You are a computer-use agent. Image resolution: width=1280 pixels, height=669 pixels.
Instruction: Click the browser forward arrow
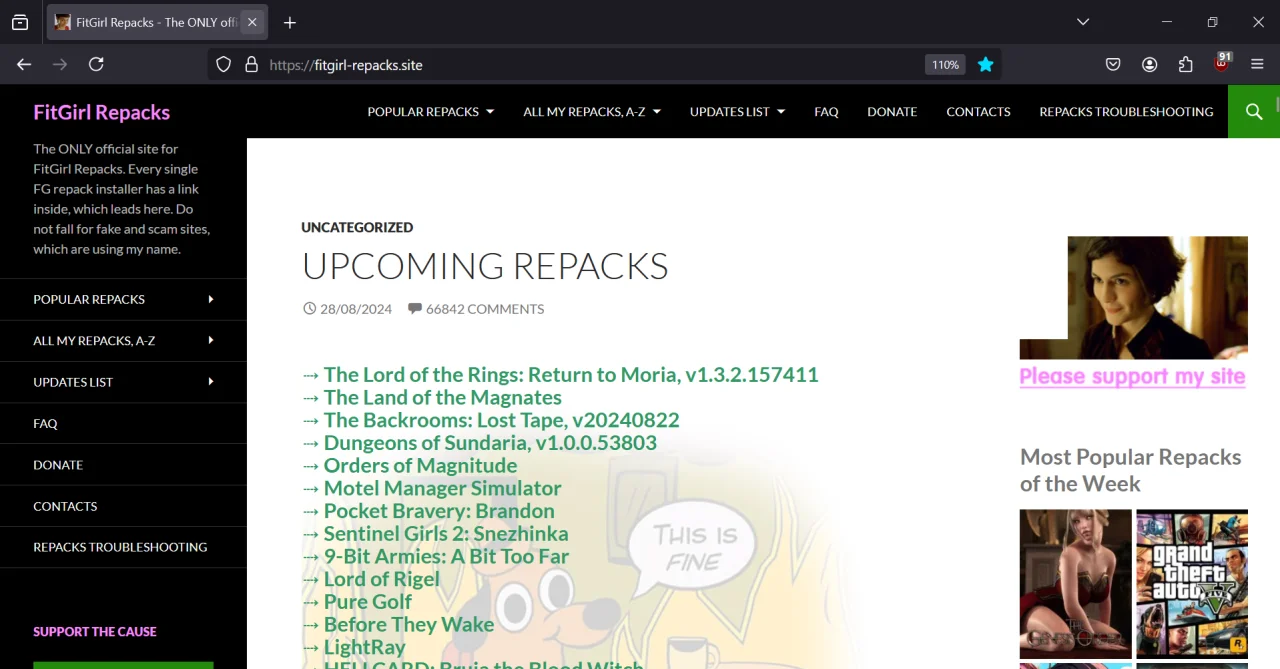[x=60, y=64]
